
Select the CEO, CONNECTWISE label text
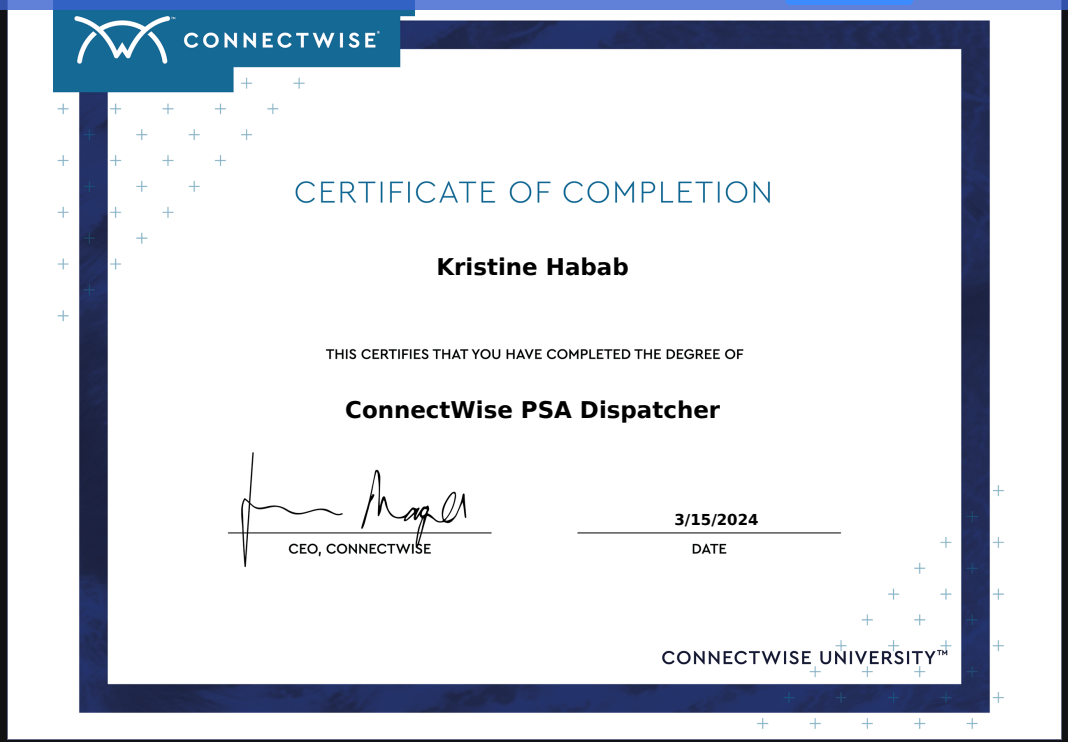pos(359,548)
